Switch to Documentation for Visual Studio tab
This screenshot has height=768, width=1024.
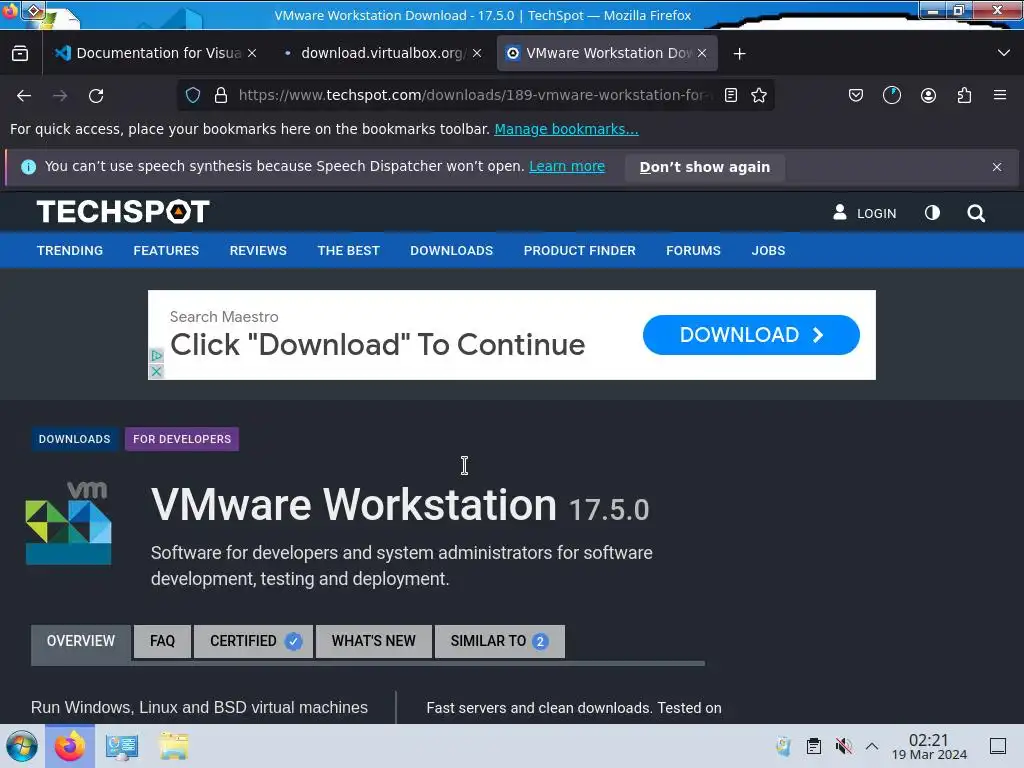(148, 53)
